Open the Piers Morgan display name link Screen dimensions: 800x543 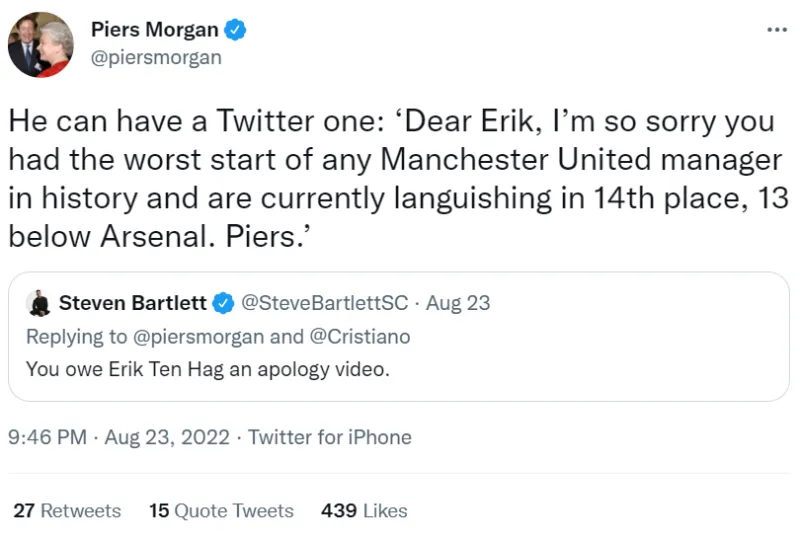[x=154, y=30]
